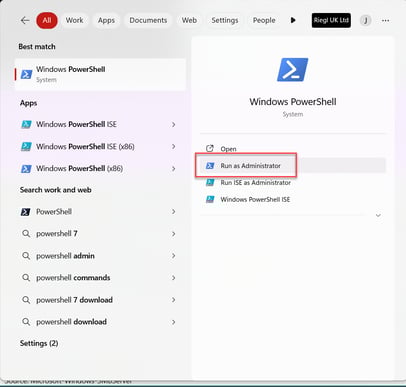Viewport: 406px width, 387px height.
Task: Switch to the Settings filter tab
Action: [x=225, y=20]
